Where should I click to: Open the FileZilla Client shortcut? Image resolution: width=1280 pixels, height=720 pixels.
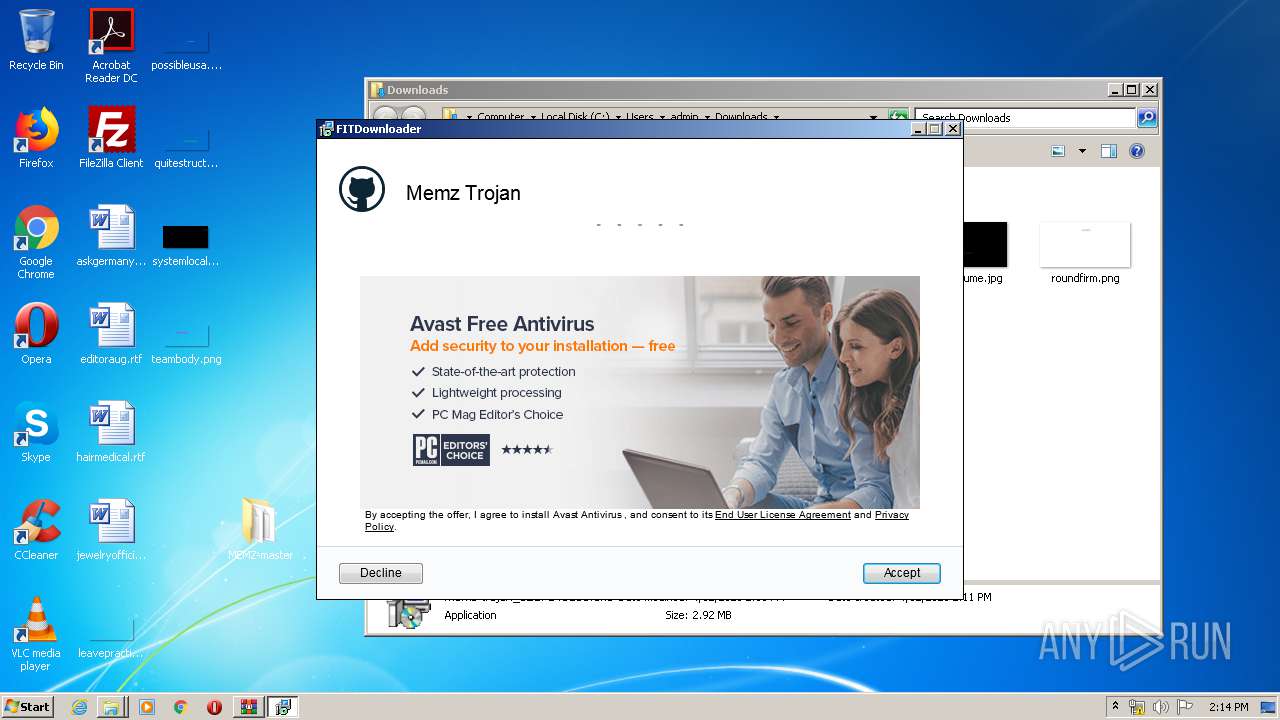point(111,139)
